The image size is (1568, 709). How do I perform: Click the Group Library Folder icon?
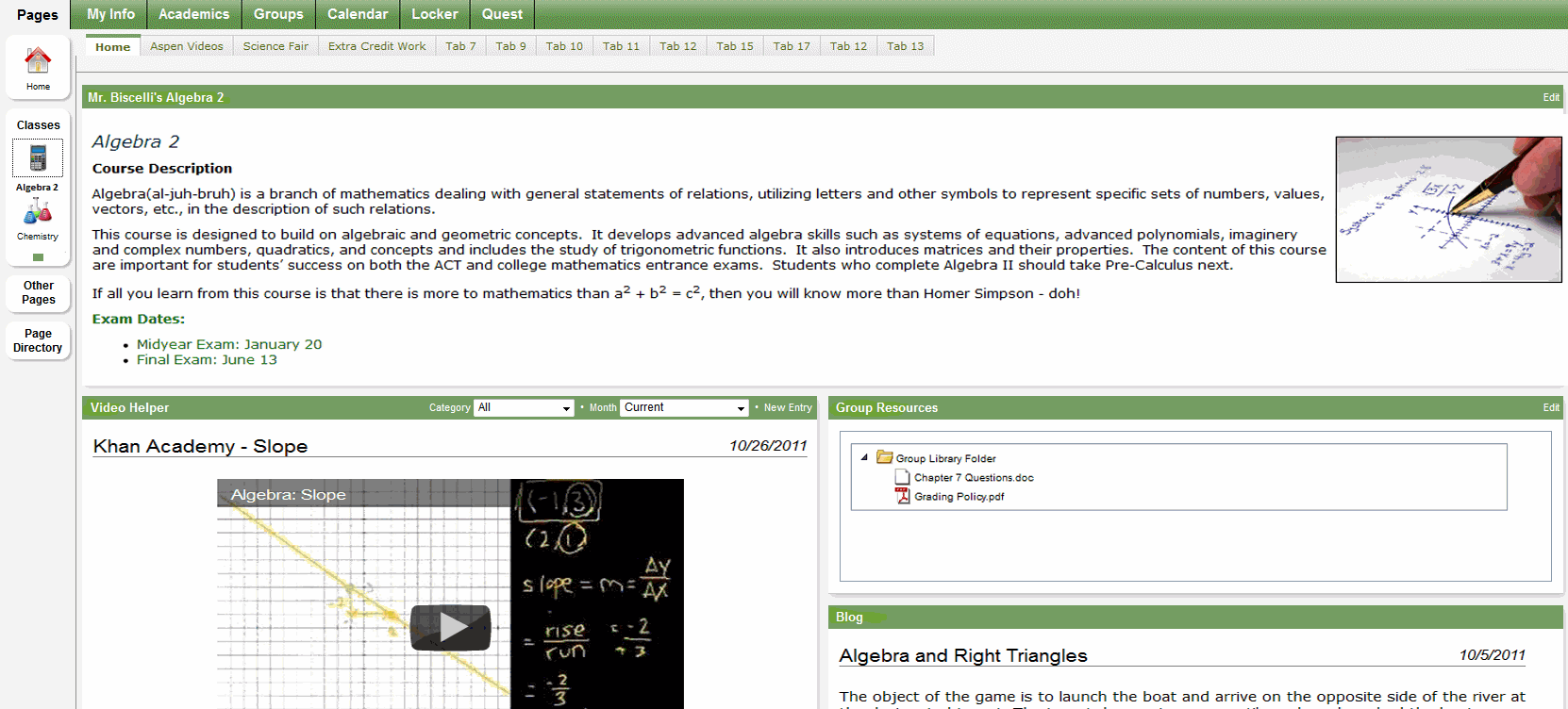884,457
